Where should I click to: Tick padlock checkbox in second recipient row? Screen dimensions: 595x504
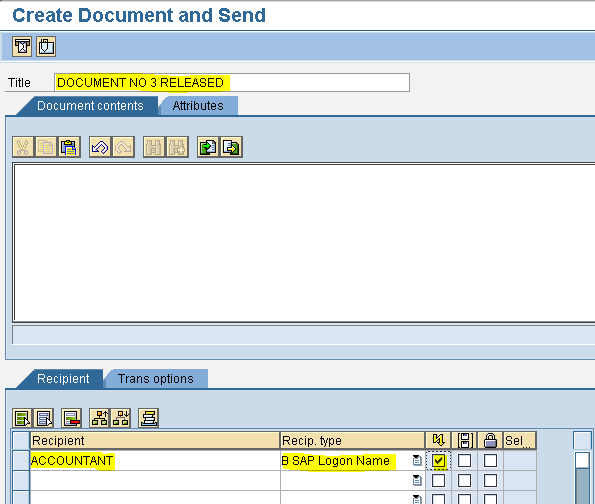tap(490, 480)
